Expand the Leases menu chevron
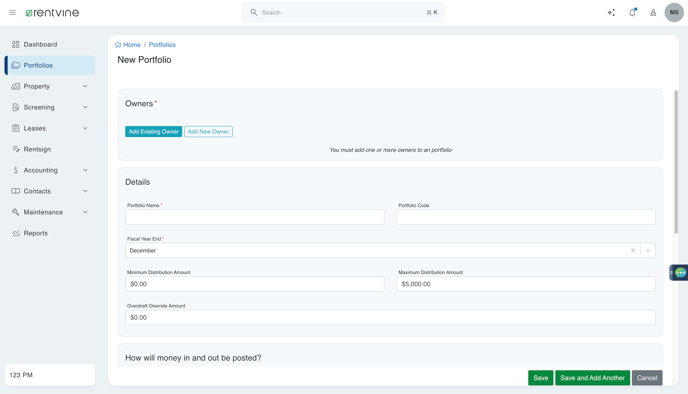This screenshot has width=688, height=394. click(x=85, y=128)
